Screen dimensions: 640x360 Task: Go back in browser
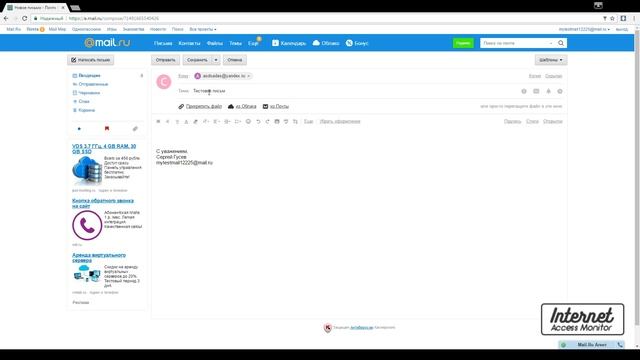coord(6,18)
